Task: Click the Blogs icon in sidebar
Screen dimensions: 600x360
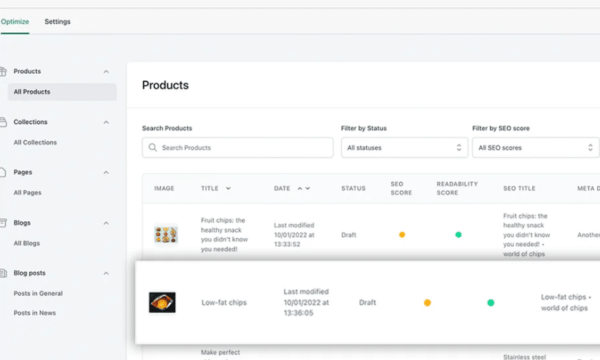Action: tap(3, 223)
